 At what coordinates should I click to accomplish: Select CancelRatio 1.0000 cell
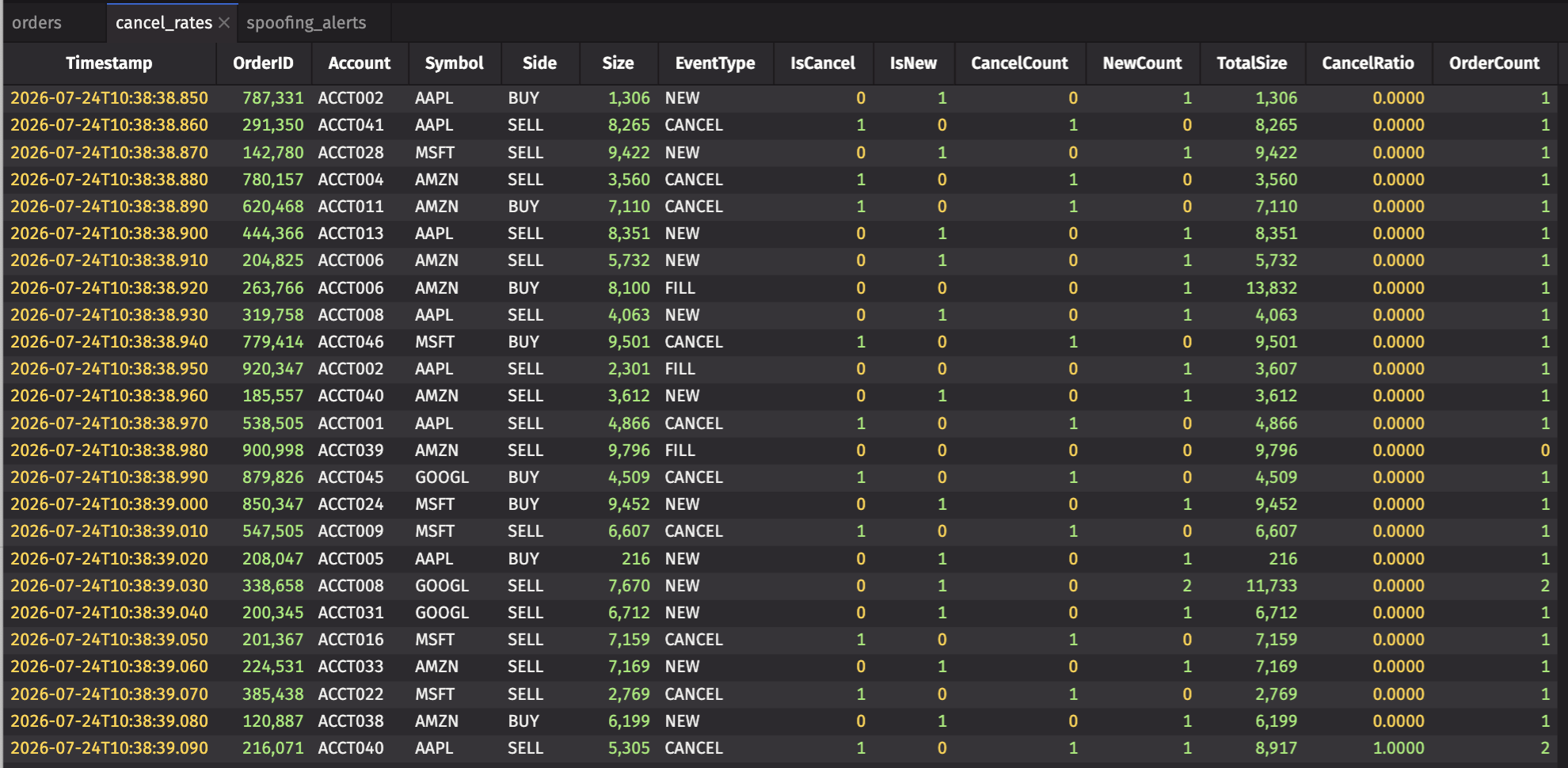click(1368, 748)
